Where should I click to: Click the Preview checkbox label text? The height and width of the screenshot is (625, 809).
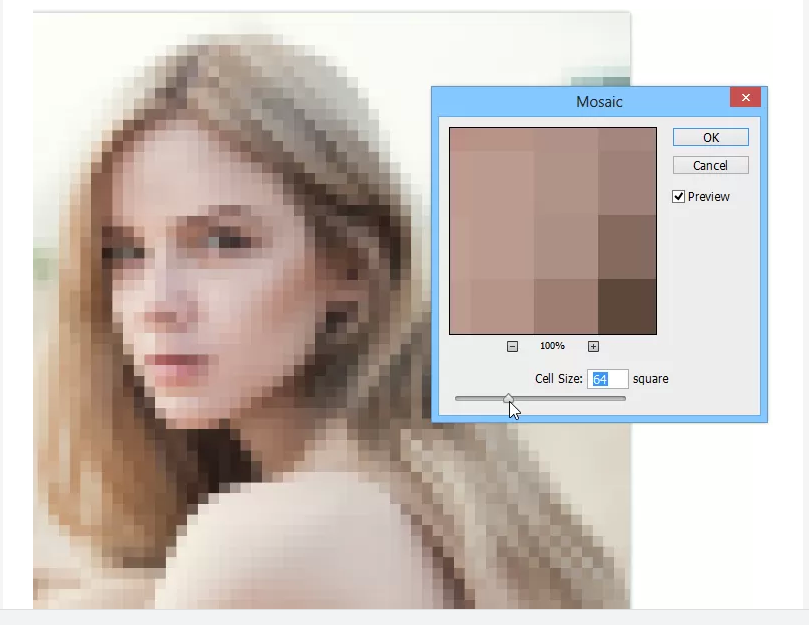tap(708, 197)
